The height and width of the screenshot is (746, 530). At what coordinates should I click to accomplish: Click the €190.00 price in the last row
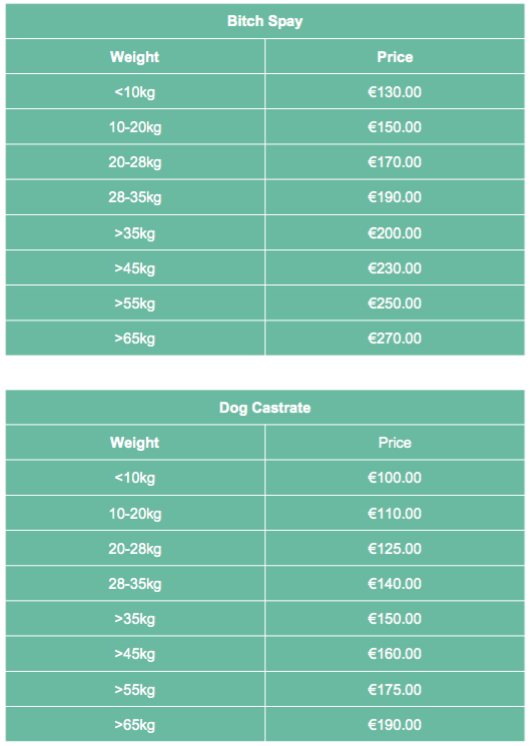click(x=394, y=725)
